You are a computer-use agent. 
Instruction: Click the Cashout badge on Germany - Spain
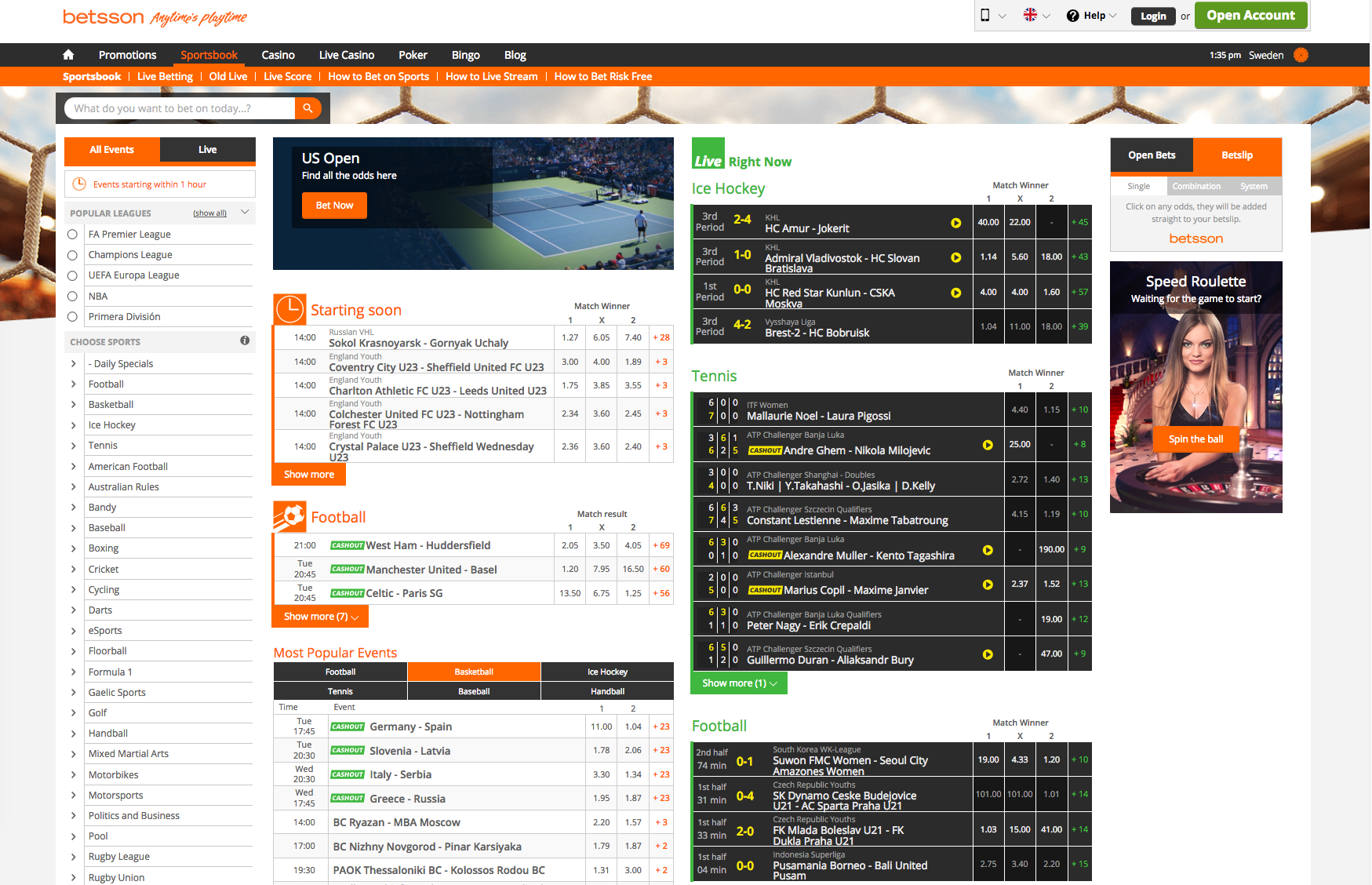348,727
